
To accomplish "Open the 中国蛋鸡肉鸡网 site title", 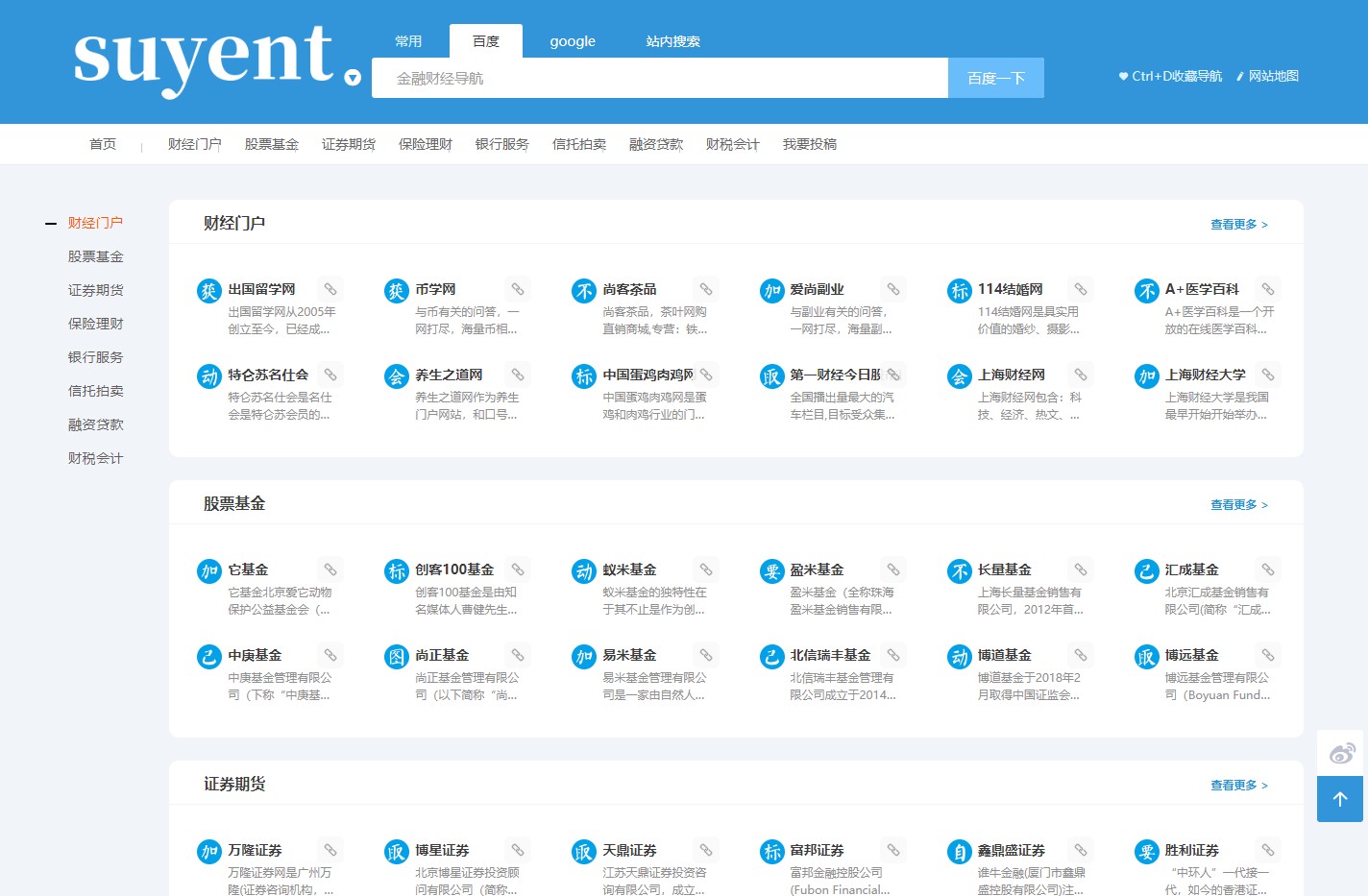I will pos(647,375).
